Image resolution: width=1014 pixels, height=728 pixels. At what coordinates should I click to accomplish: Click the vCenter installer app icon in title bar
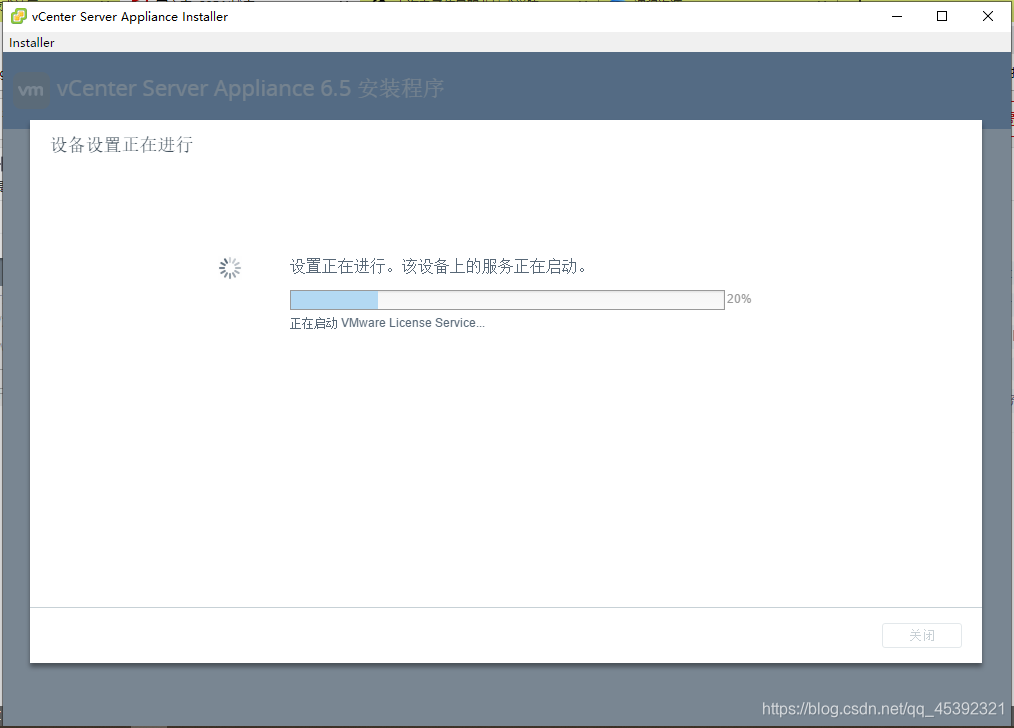[x=19, y=16]
